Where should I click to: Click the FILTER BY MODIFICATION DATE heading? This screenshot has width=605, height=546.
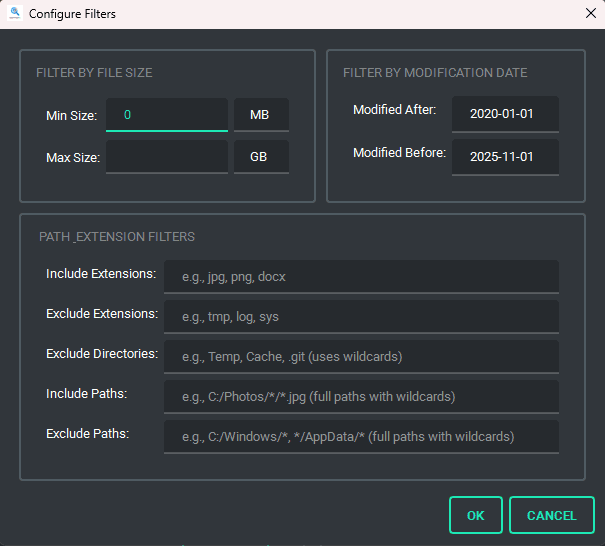click(435, 73)
